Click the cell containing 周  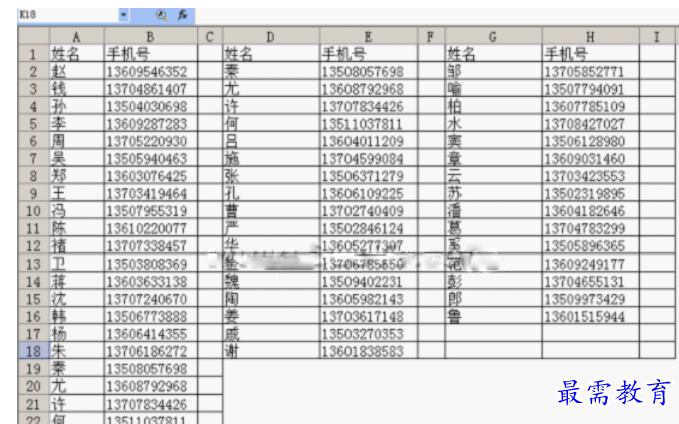coord(77,141)
